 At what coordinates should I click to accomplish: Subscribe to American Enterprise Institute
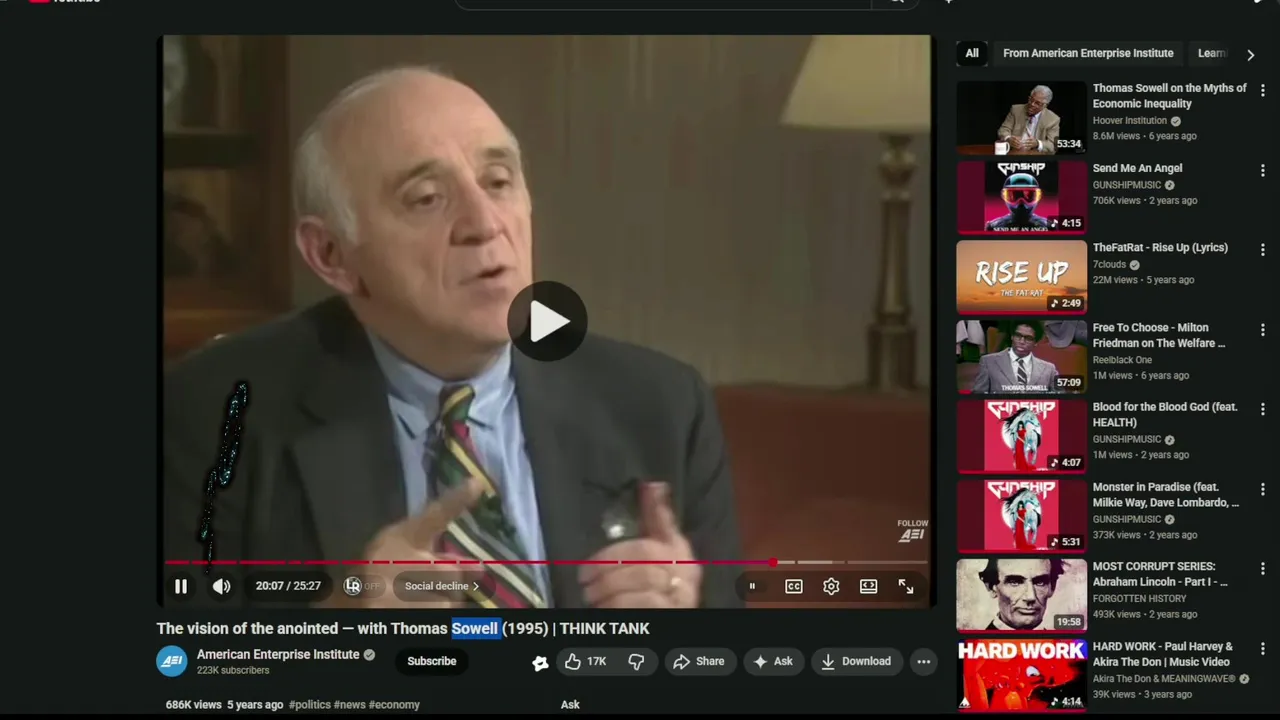tap(432, 661)
